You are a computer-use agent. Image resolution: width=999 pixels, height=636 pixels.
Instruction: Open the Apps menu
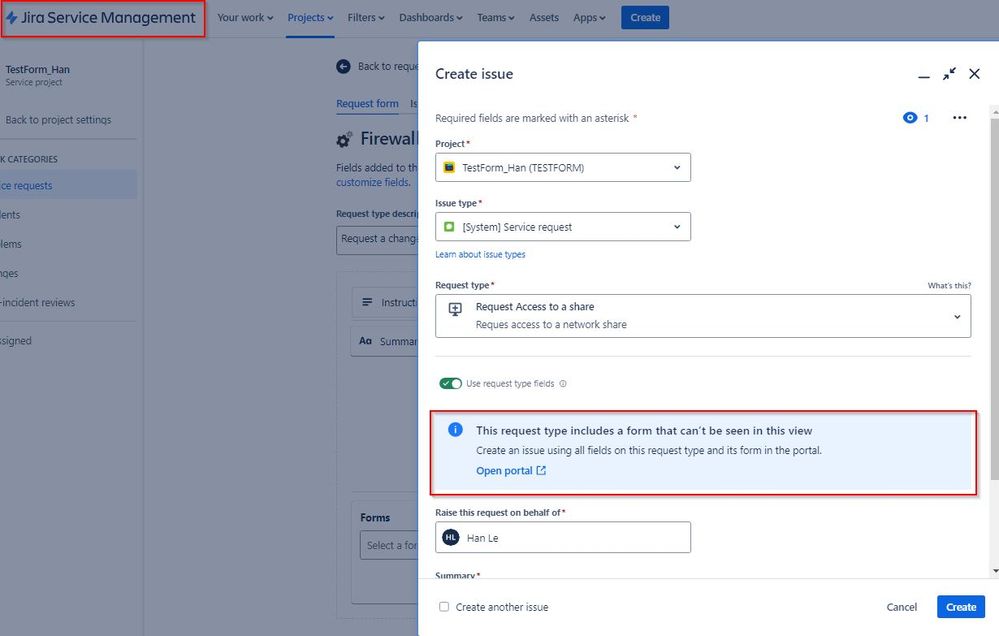tap(589, 18)
